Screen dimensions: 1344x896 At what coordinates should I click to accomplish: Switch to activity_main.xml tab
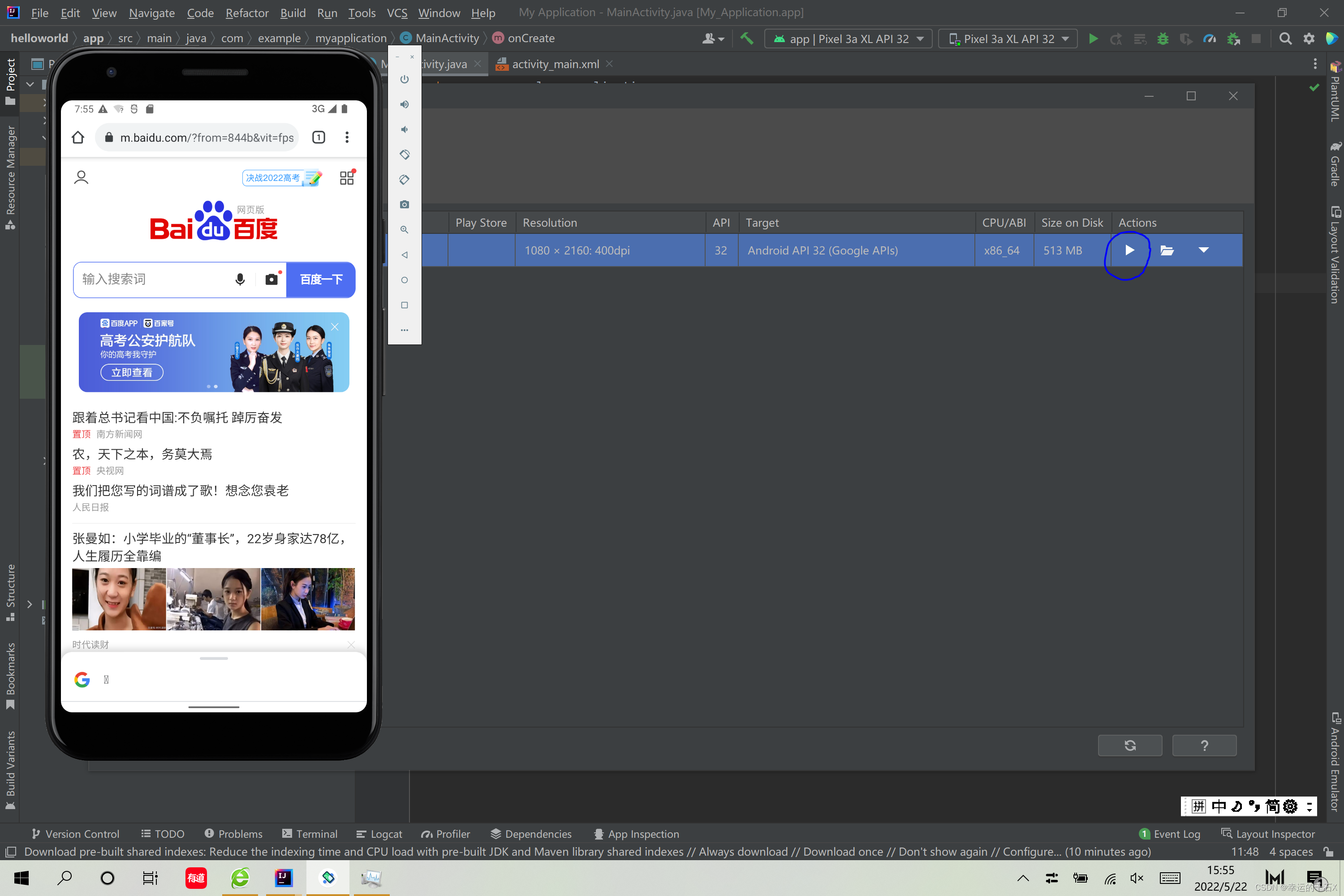(555, 64)
